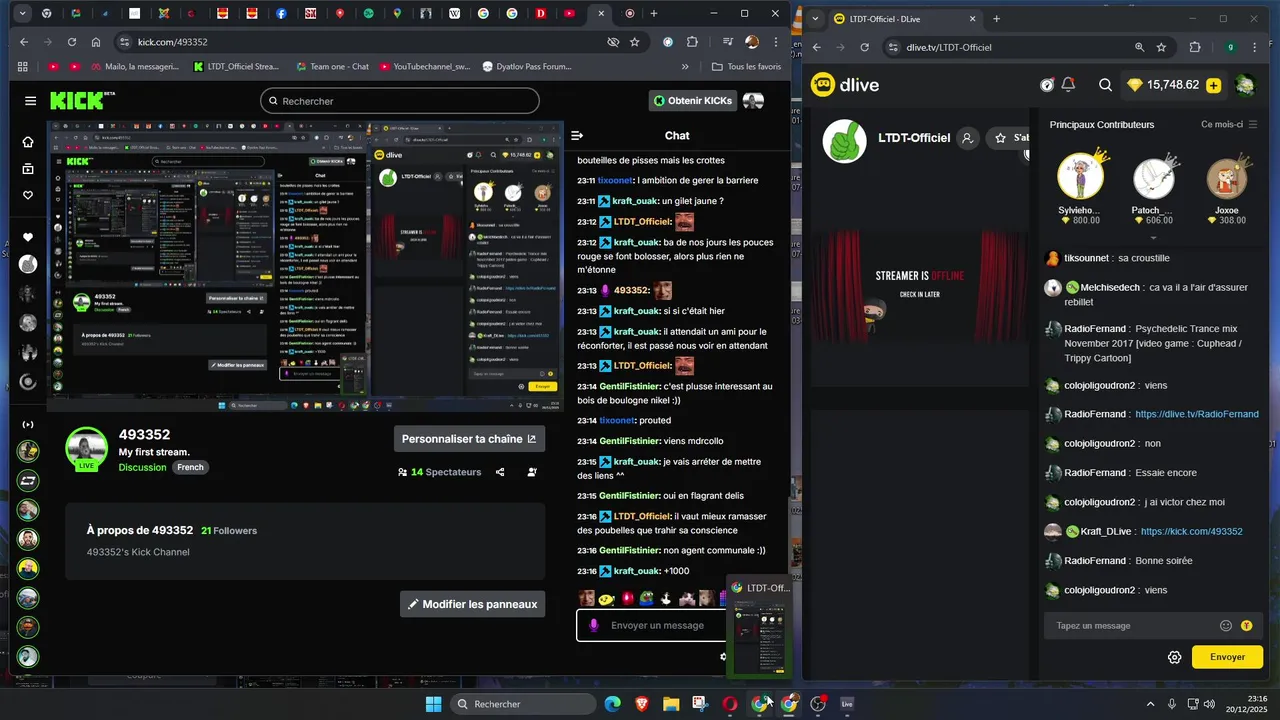This screenshot has height=720, width=1280.
Task: Click the purple microphone icon in Kick message box
Action: click(593, 625)
